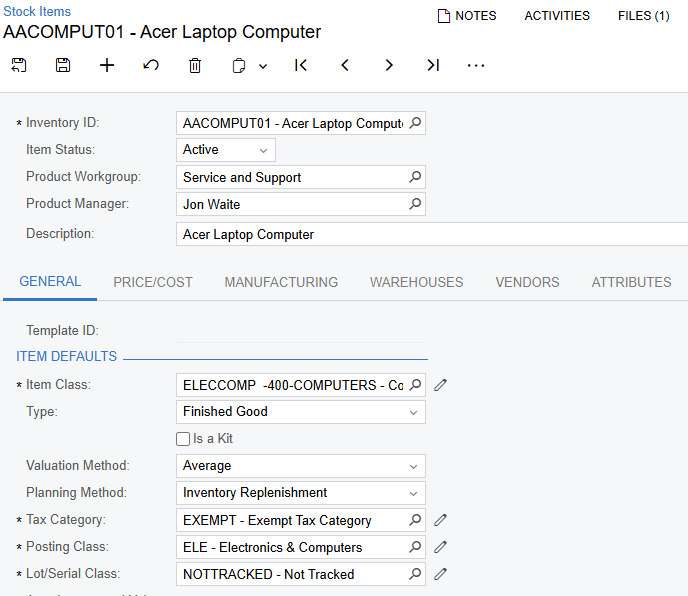Go to the next record
This screenshot has width=688, height=596.
point(389,65)
